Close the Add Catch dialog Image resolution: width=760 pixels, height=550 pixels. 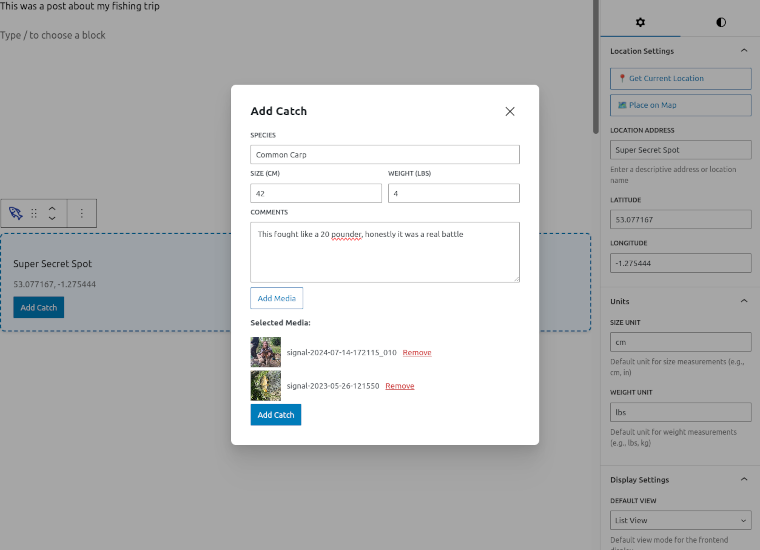click(510, 111)
